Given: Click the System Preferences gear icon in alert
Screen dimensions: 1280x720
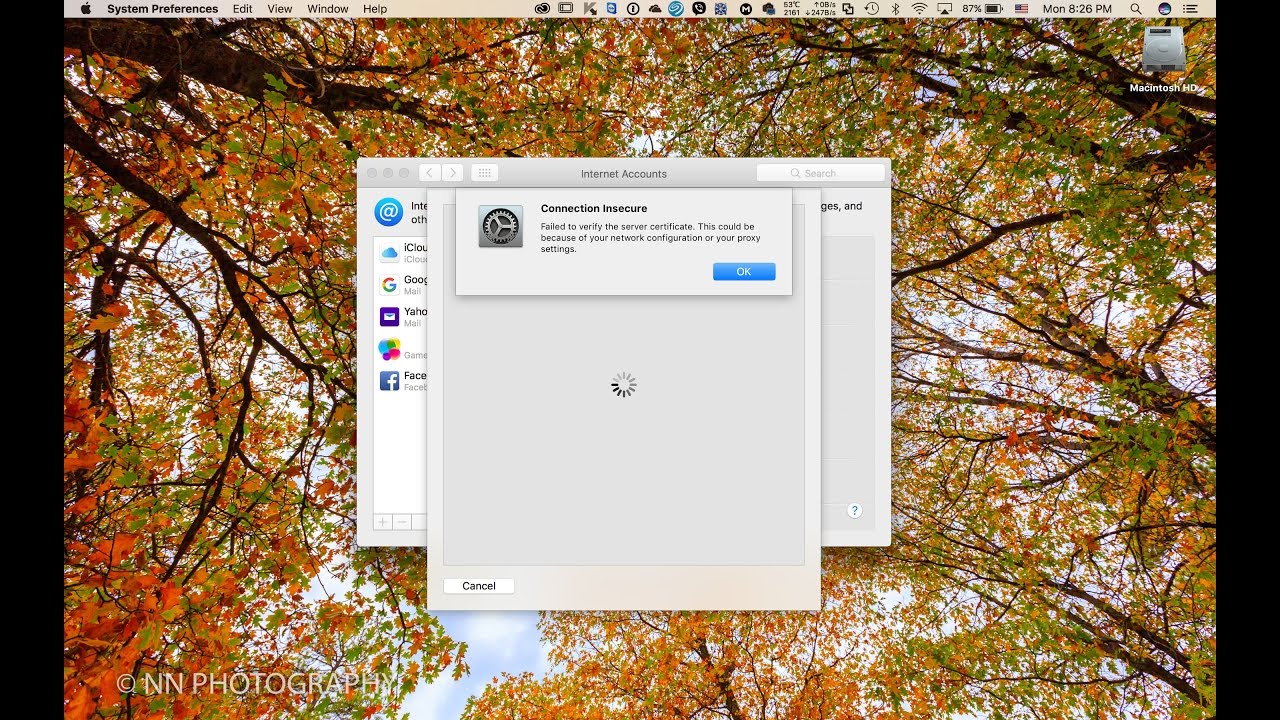Looking at the screenshot, I should [500, 227].
